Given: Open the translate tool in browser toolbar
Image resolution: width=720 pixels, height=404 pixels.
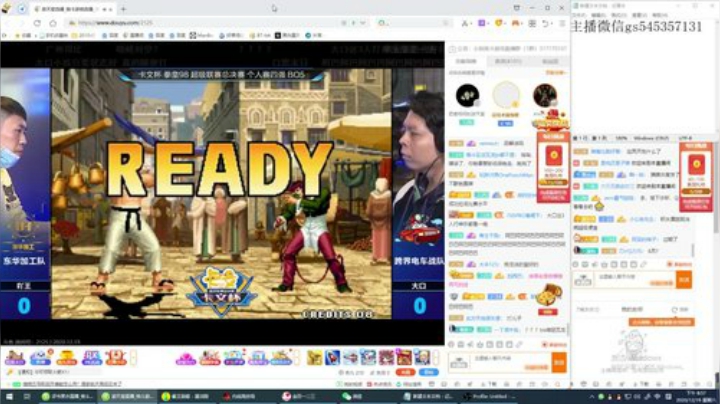Looking at the screenshot, I should pyautogui.click(x=466, y=23).
